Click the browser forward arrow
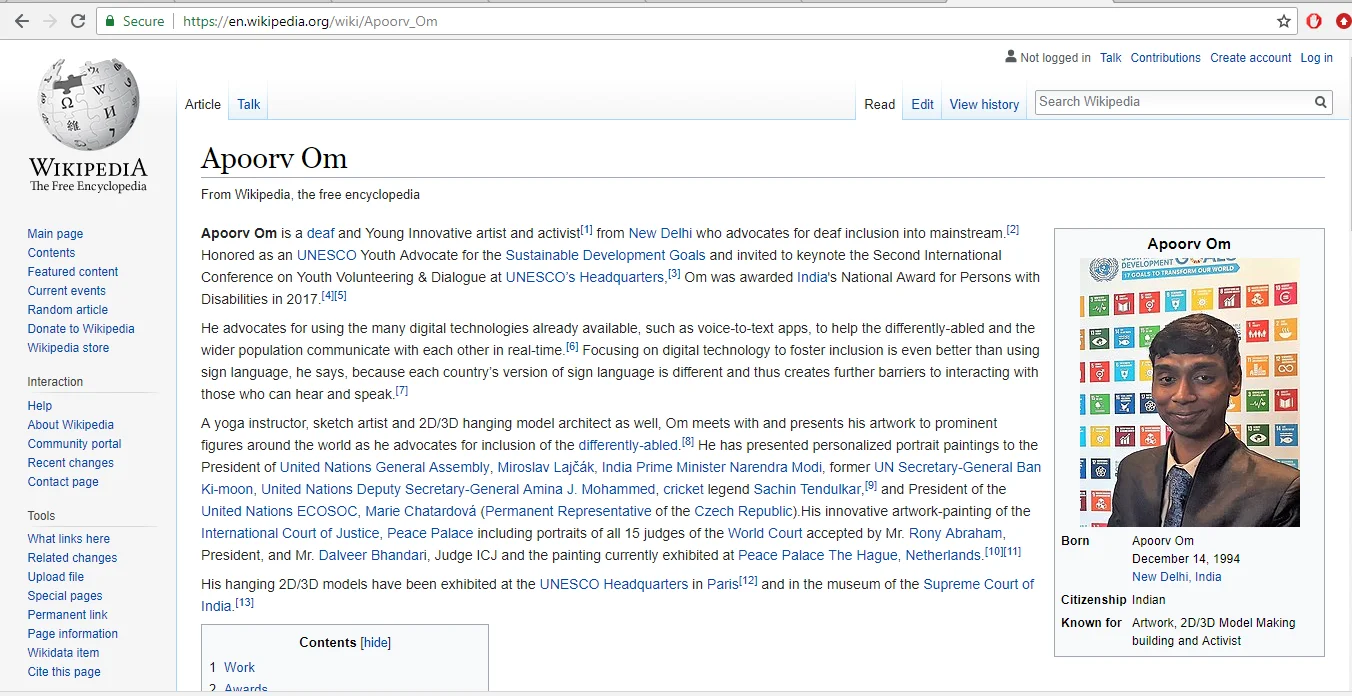This screenshot has width=1352, height=696. coord(50,21)
